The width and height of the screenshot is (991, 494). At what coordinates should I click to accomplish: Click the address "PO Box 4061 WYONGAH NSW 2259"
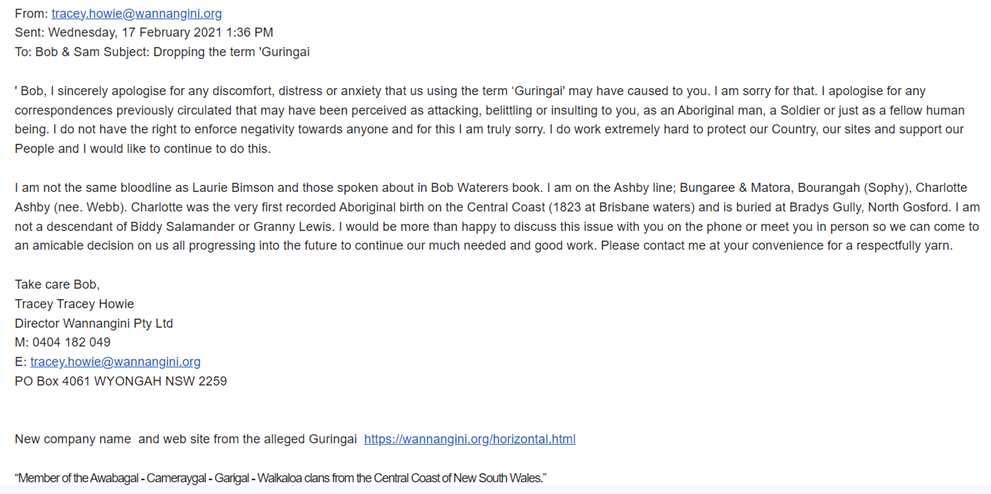121,381
